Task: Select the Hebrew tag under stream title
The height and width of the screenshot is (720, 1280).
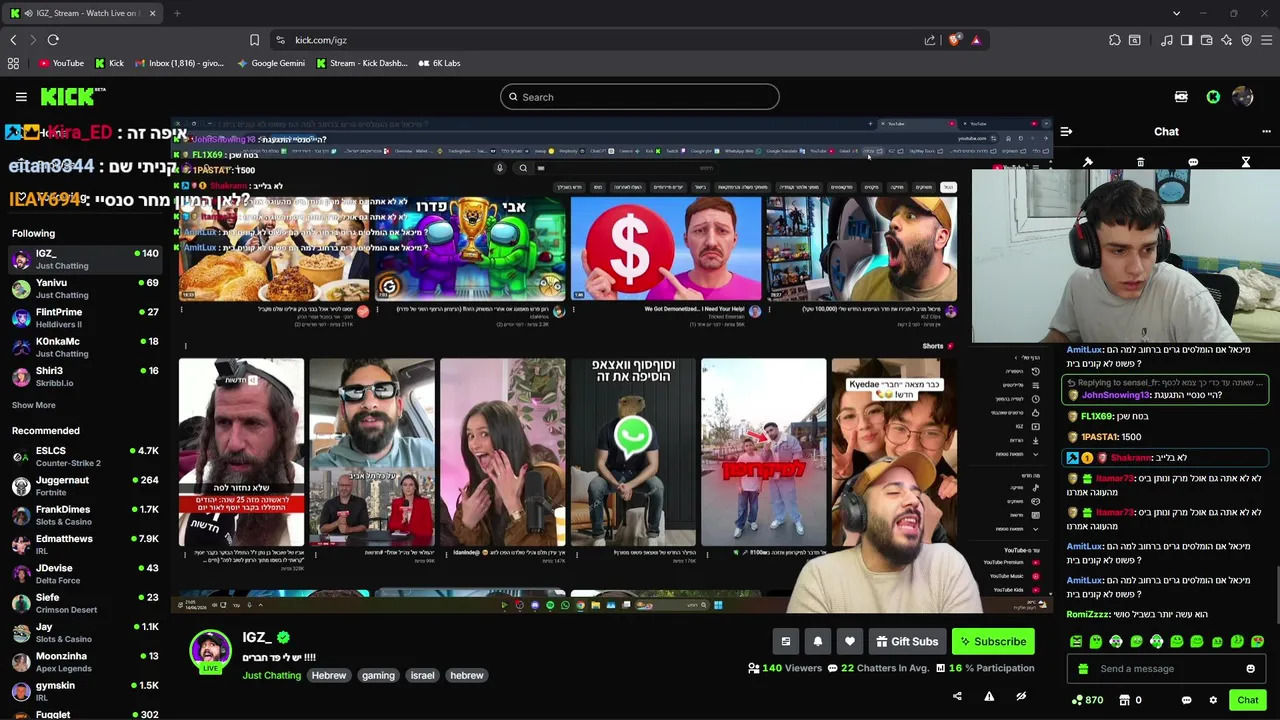Action: pyautogui.click(x=329, y=675)
